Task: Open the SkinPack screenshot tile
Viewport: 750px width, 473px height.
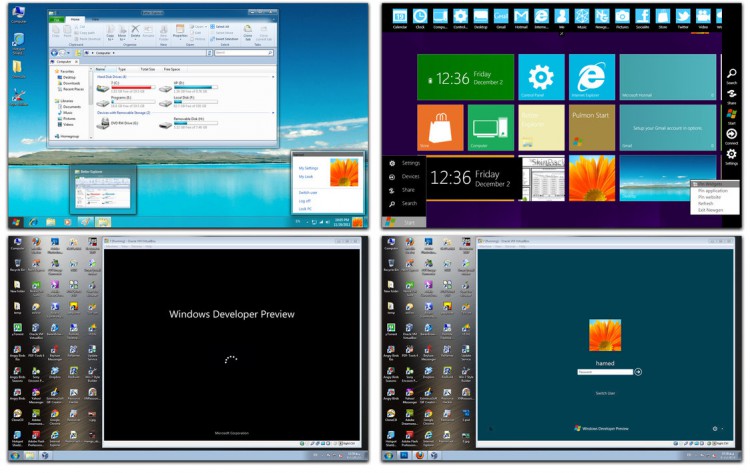Action: click(541, 178)
